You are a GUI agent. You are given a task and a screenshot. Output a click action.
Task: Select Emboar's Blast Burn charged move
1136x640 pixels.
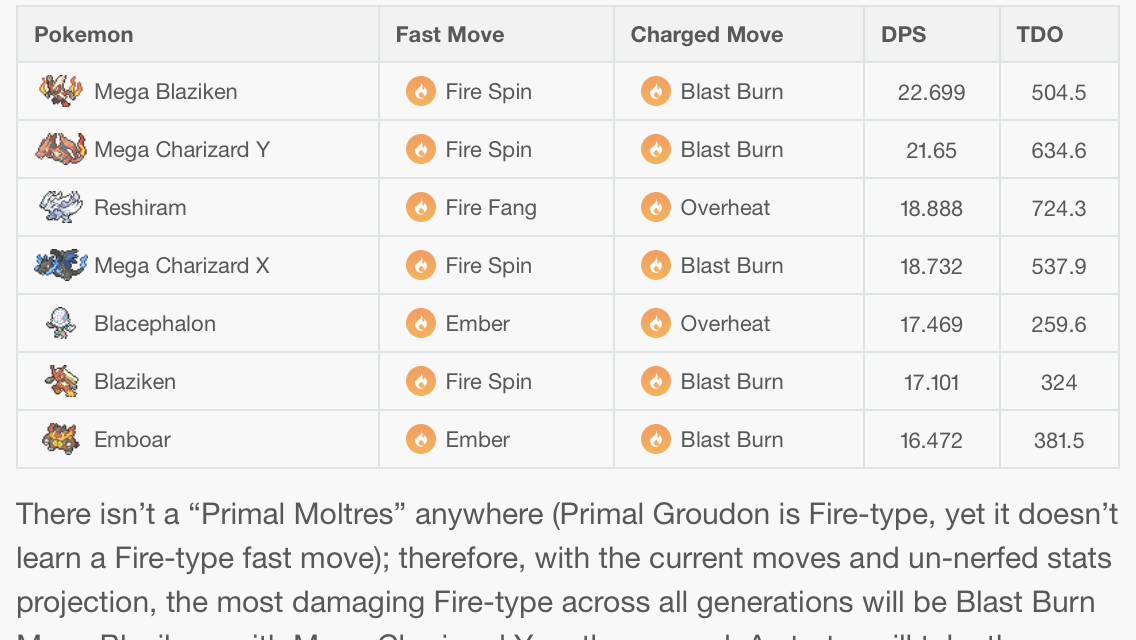point(731,440)
